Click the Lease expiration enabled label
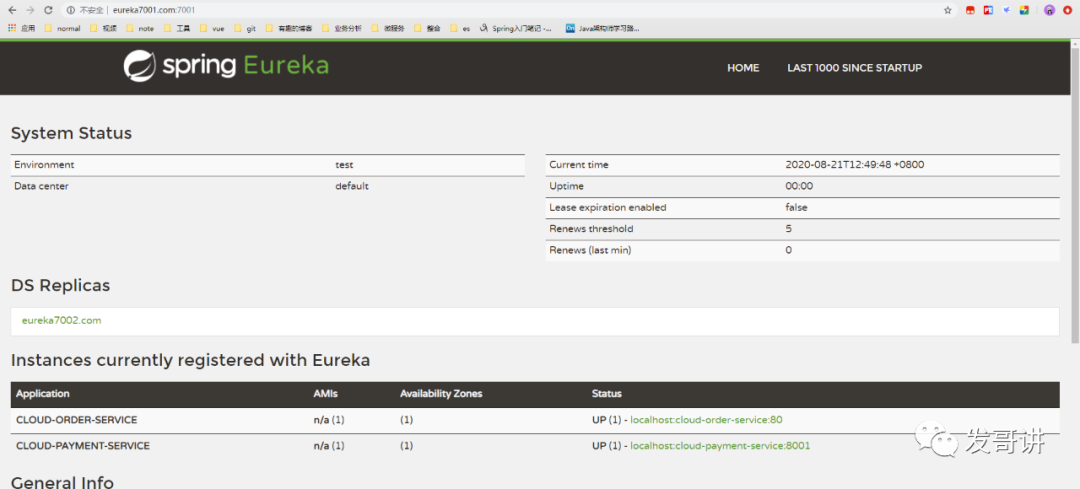 (x=608, y=207)
